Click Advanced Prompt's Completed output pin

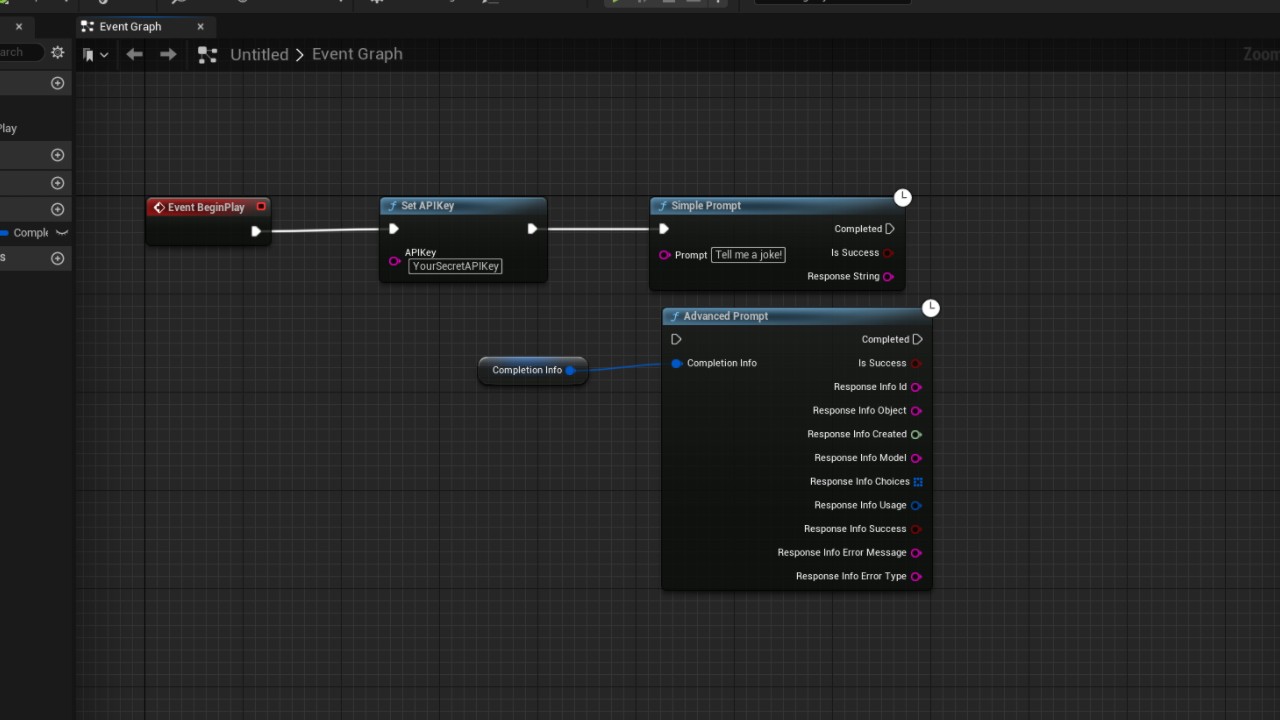pos(918,340)
